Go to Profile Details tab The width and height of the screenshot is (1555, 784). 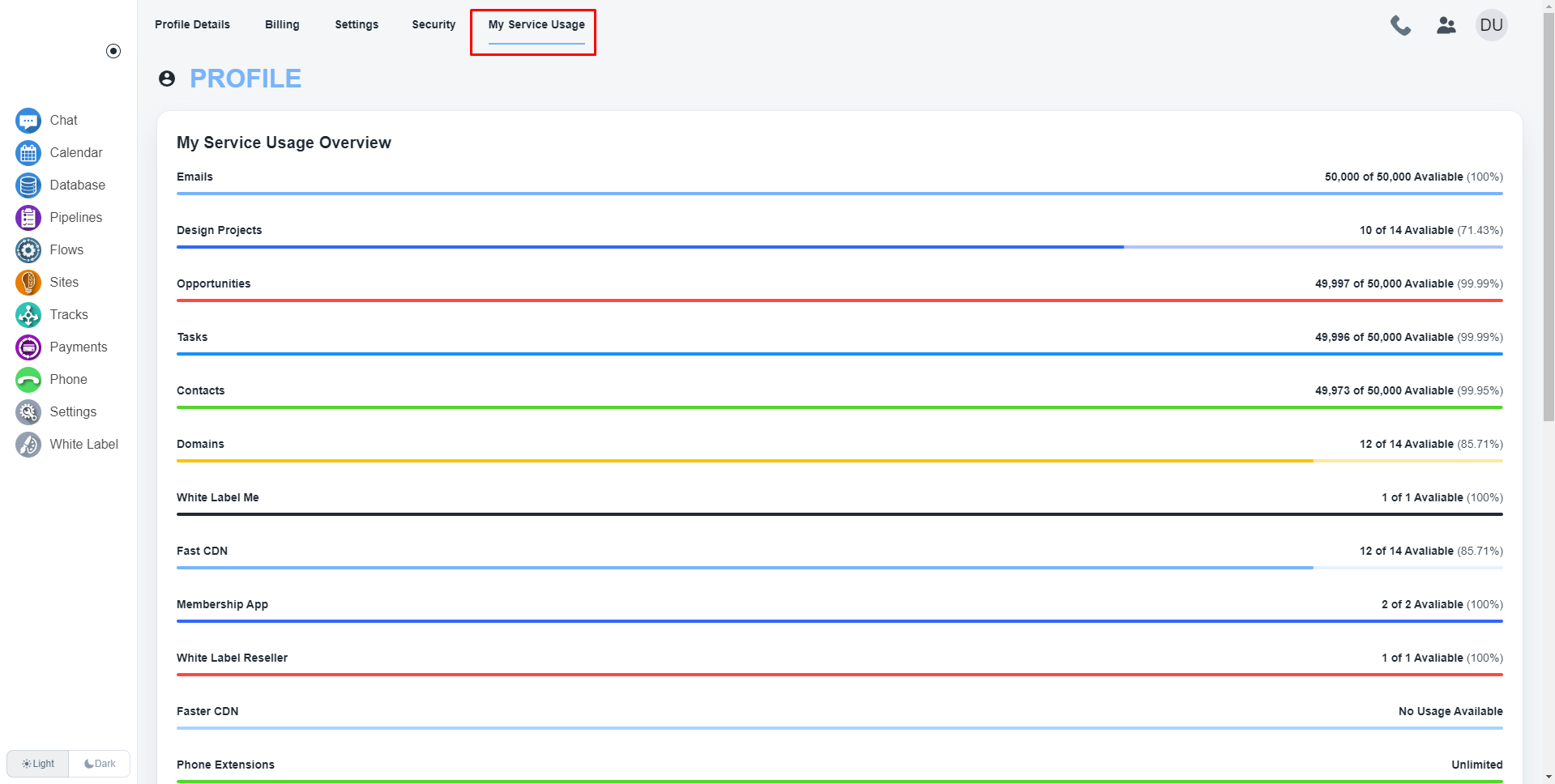pyautogui.click(x=192, y=24)
